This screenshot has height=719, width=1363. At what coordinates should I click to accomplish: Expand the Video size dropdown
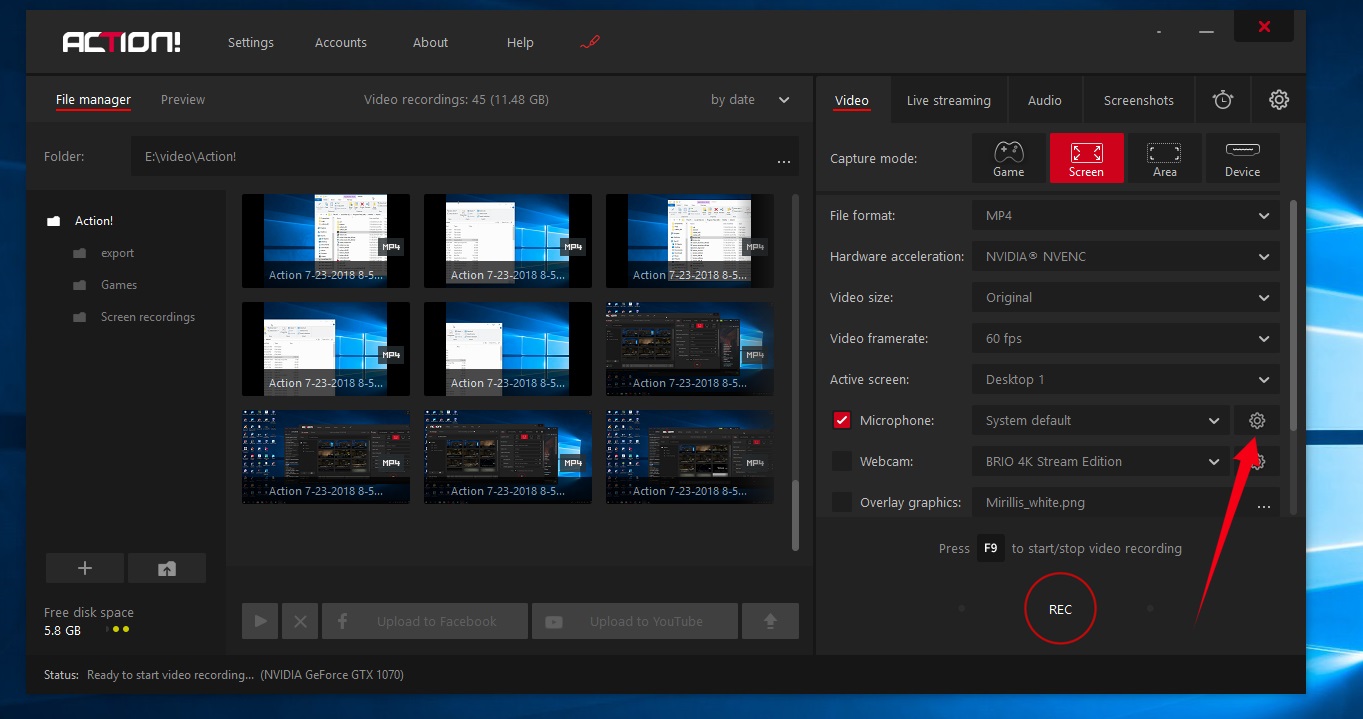pos(1126,298)
